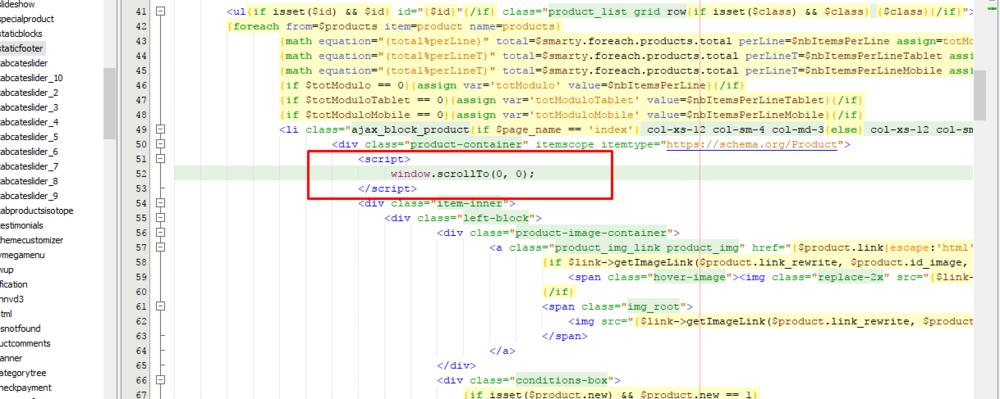Click the code editor vertical scrollbar thumb
Screen dimensions: 1000x399
click(x=980, y=96)
